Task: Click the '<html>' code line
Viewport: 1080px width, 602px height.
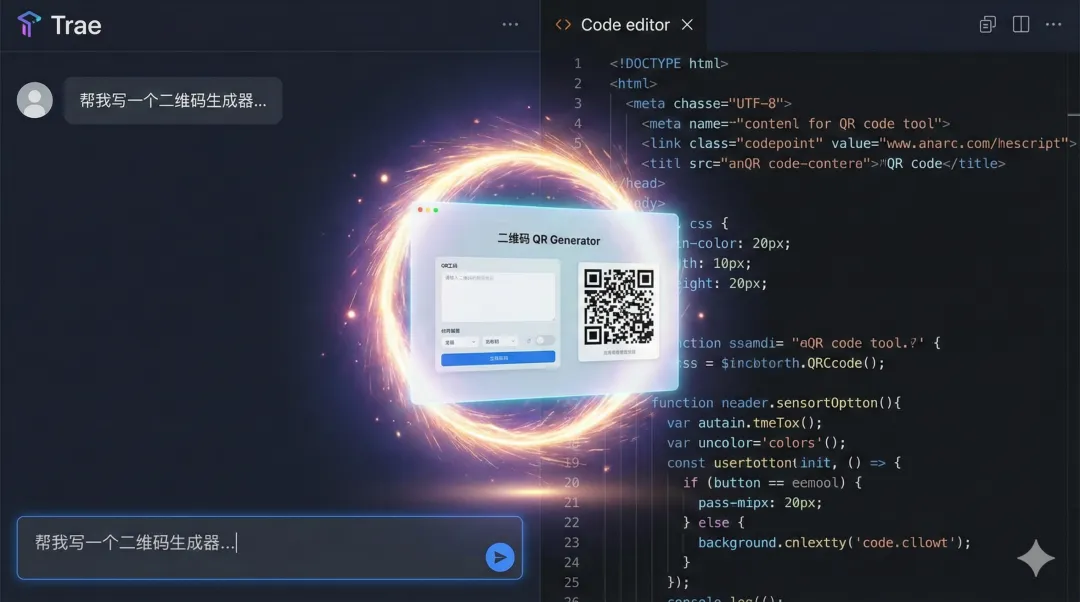Action: click(x=633, y=83)
